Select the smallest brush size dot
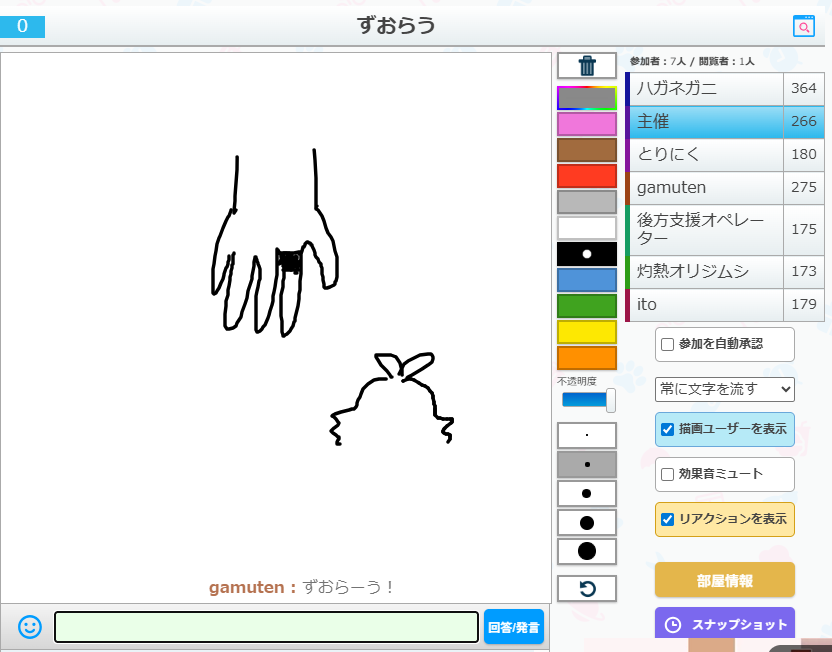This screenshot has height=652, width=832. (587, 436)
